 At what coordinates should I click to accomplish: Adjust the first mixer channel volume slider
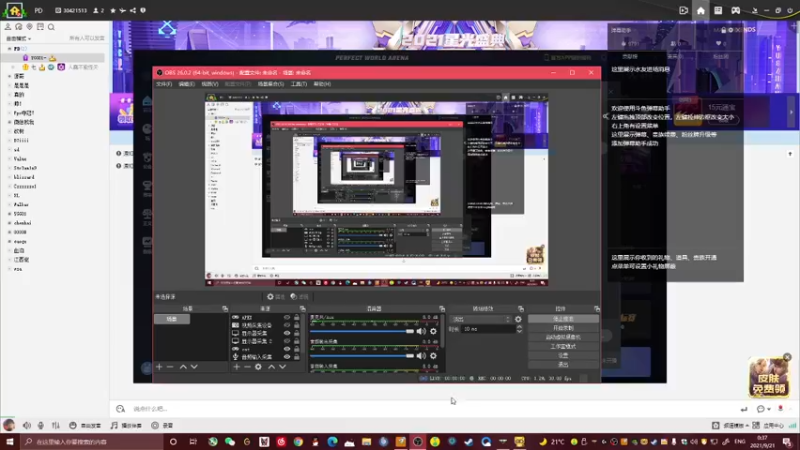[x=362, y=332]
